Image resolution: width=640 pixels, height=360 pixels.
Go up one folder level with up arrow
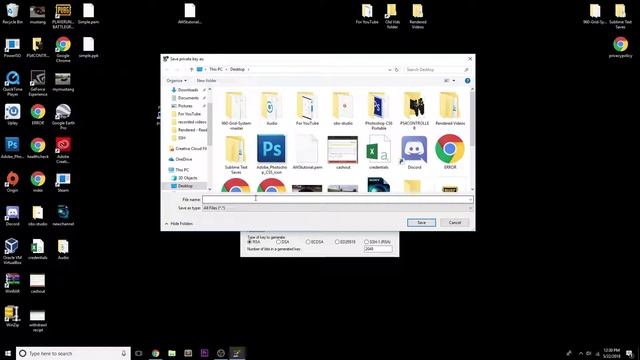pos(191,69)
